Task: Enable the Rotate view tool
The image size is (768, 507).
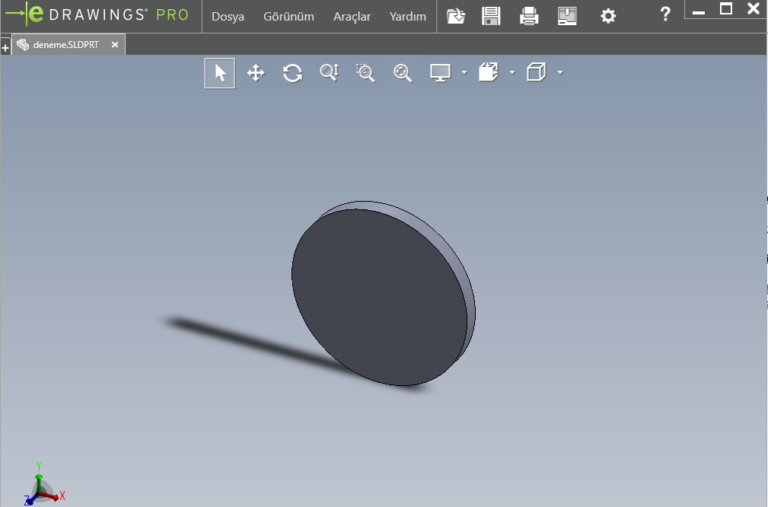Action: tap(292, 73)
